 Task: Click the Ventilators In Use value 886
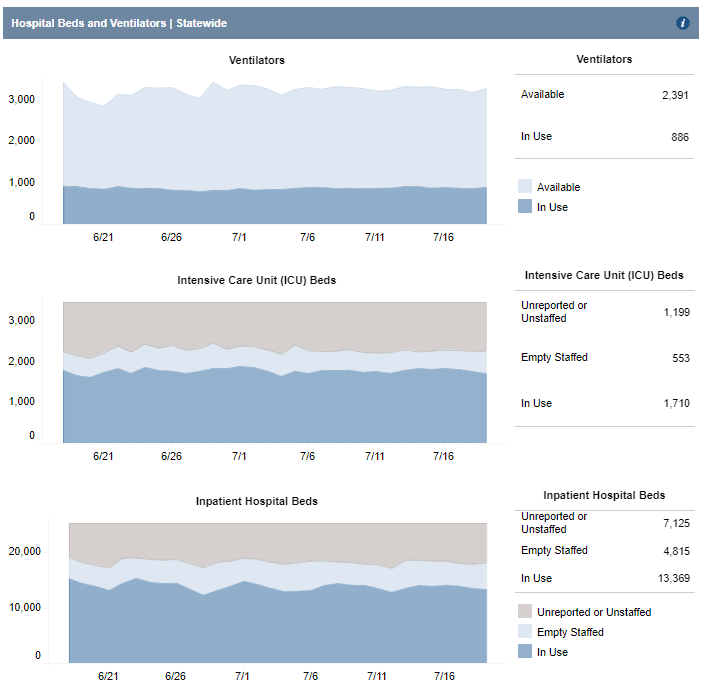coord(679,137)
